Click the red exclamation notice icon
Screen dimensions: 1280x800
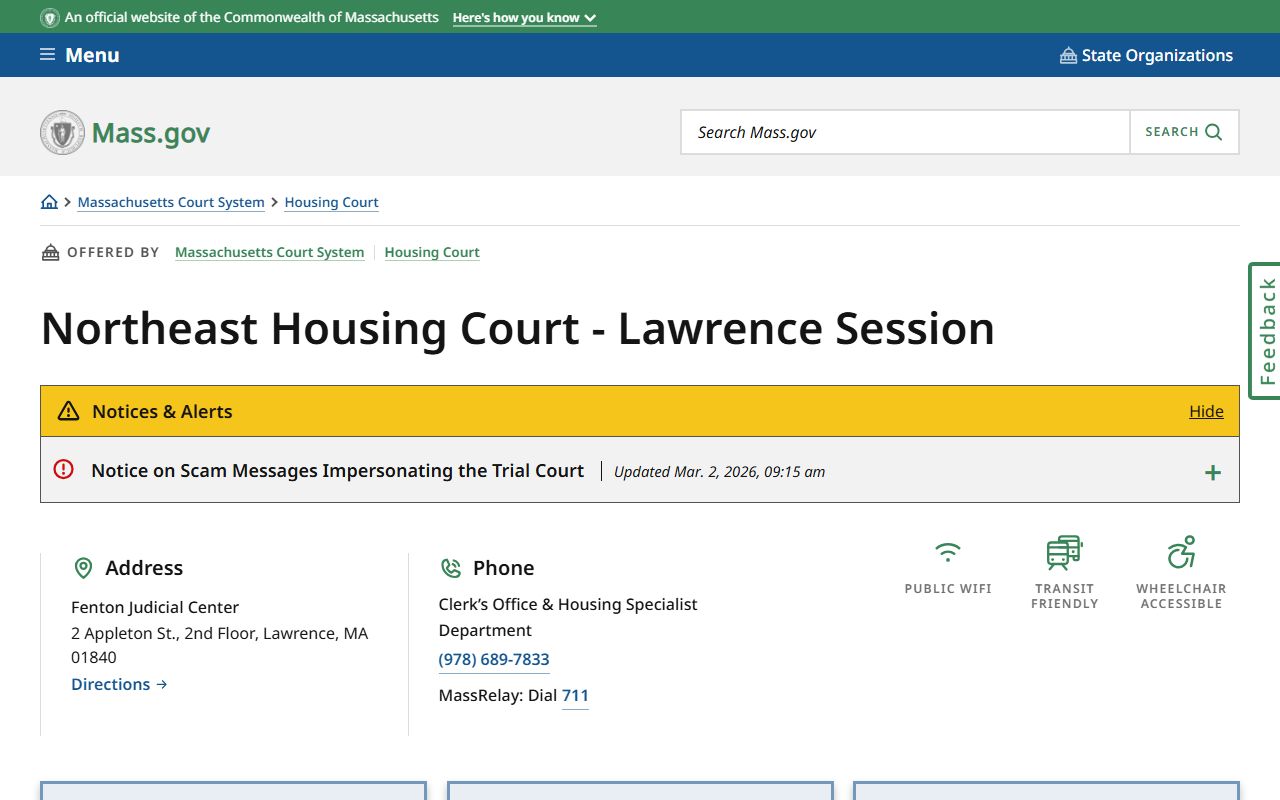(64, 469)
